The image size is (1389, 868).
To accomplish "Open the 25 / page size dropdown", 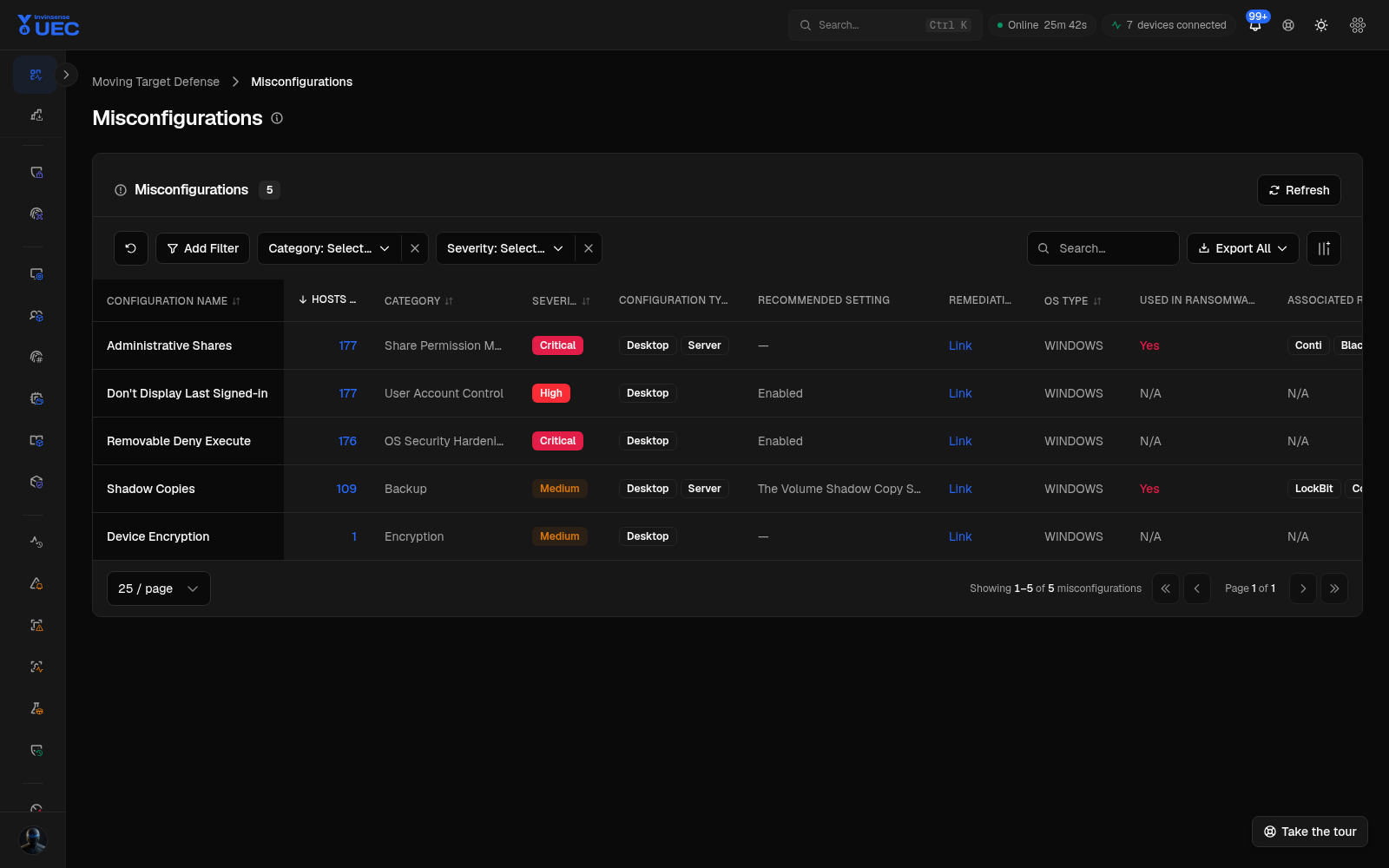I will [x=158, y=589].
